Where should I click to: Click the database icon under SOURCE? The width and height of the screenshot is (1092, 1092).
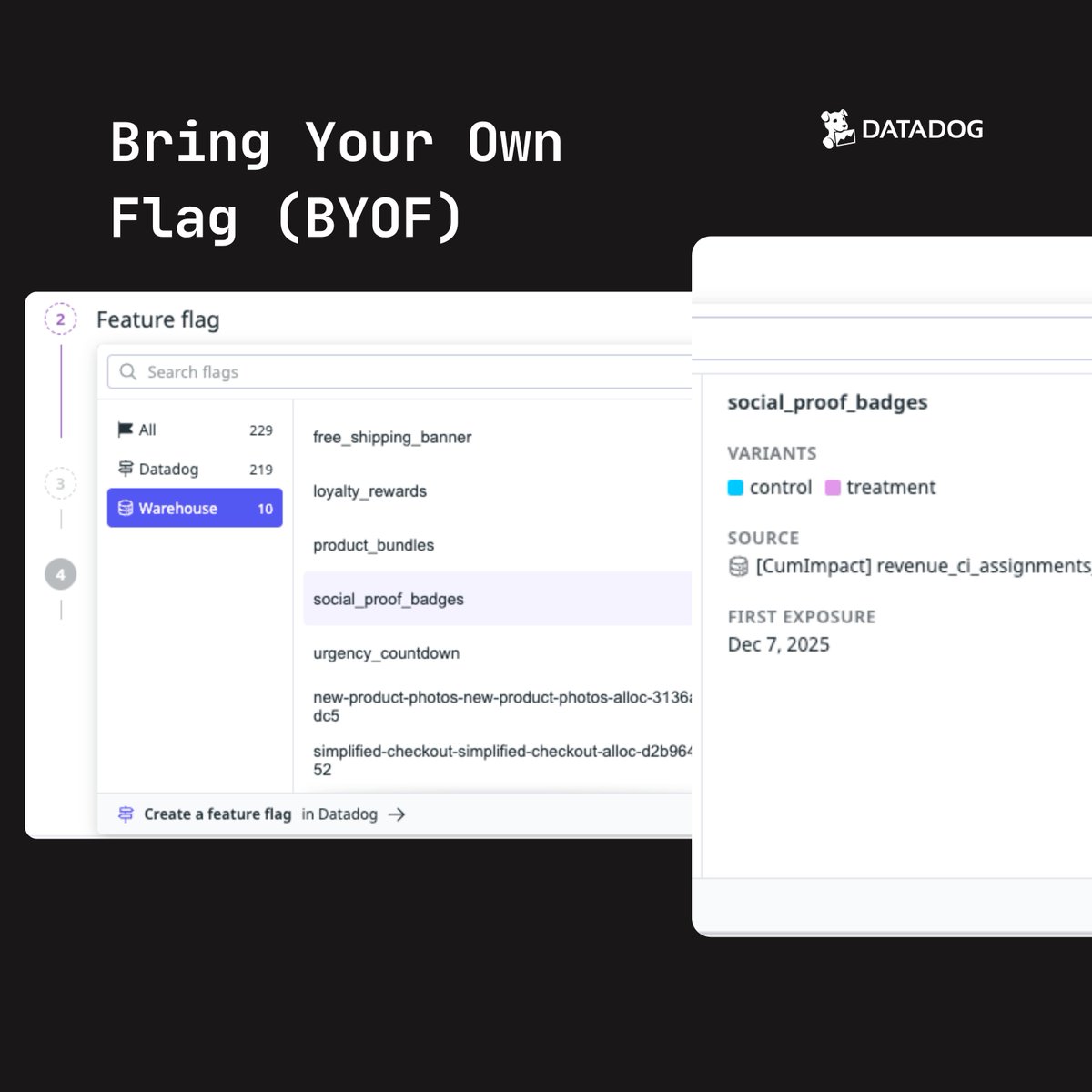click(x=738, y=567)
